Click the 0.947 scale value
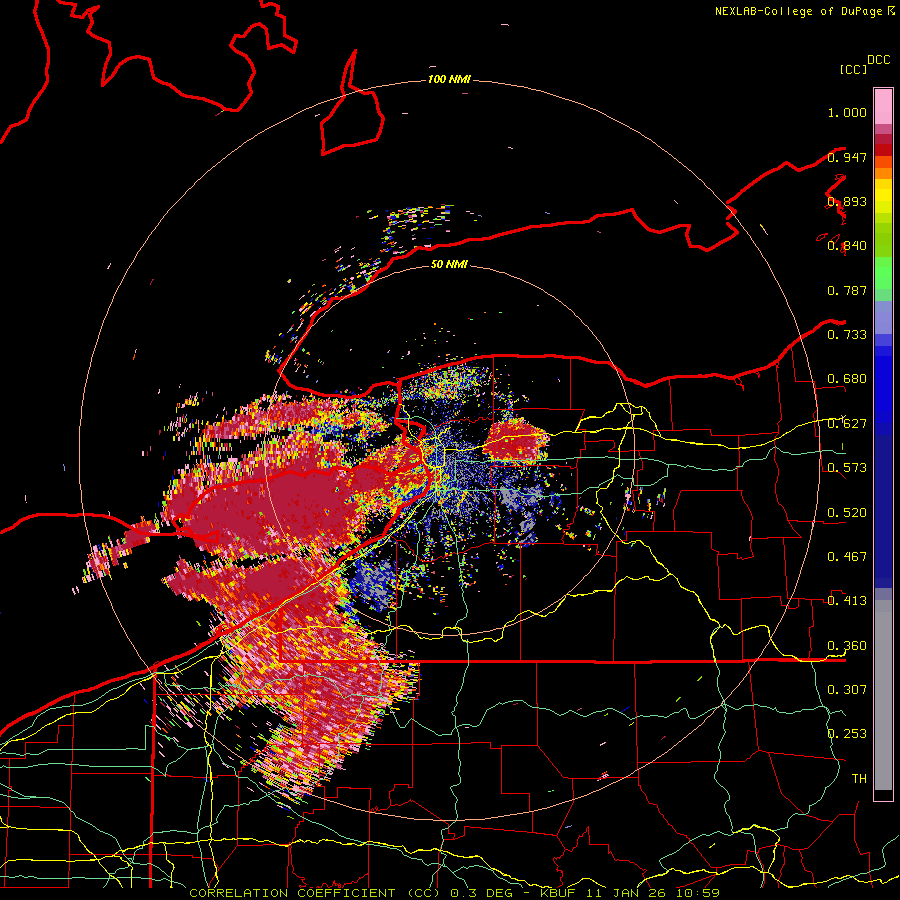The width and height of the screenshot is (900, 900). pyautogui.click(x=847, y=157)
